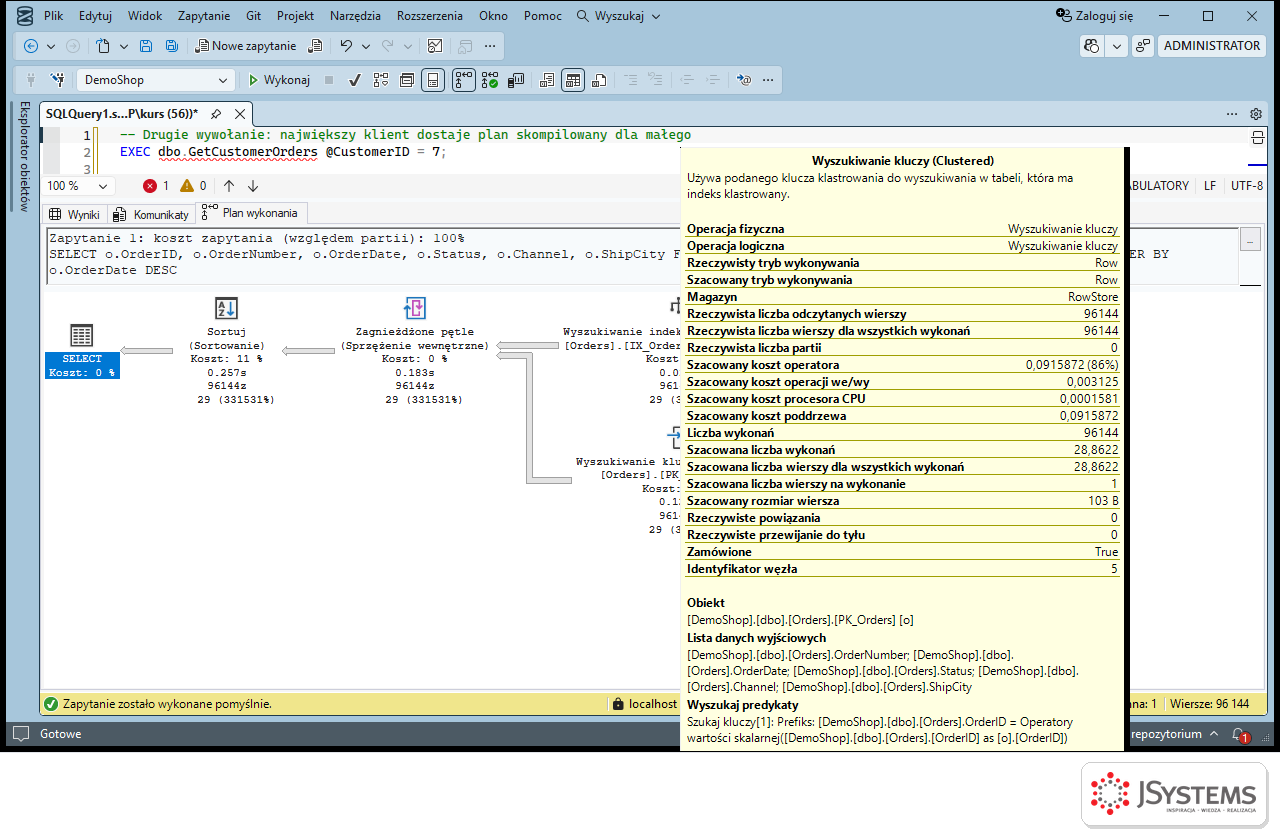The image size is (1280, 835).
Task: Open the Copilot dropdown arrow
Action: pyautogui.click(x=1116, y=46)
